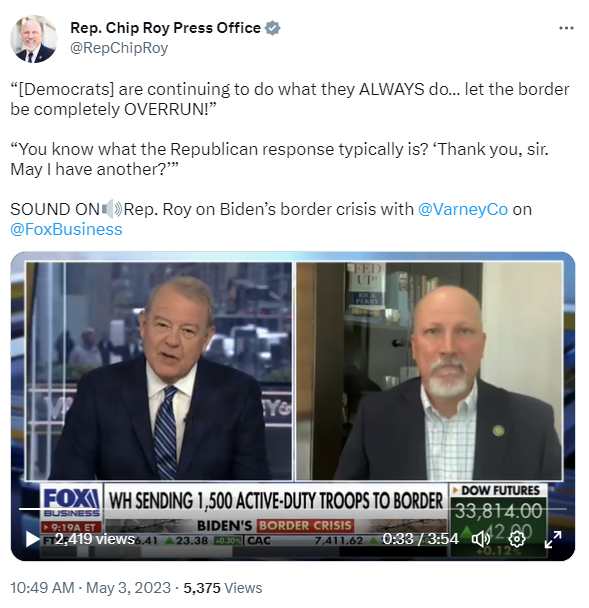Follow the @FoxBusiness mention link
Viewport: 589px width, 608px height.
click(66, 229)
